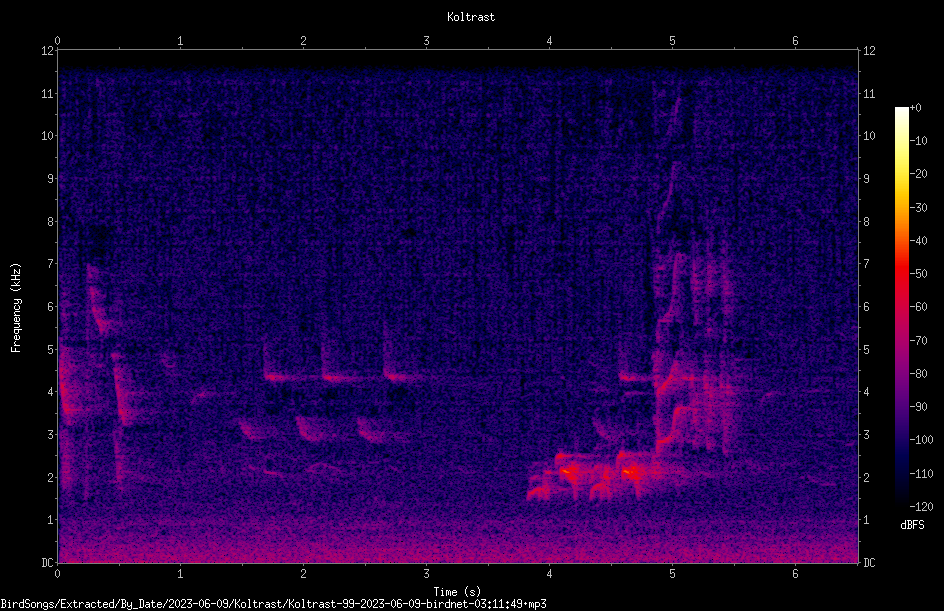Click the 9 tick on the left frequency axis

(50, 179)
